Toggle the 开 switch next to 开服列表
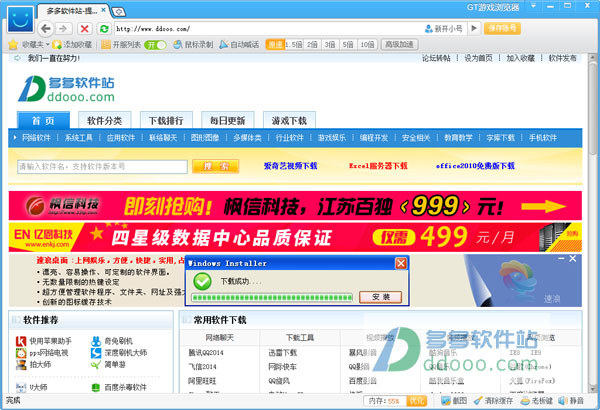Viewport: 600px width, 410px height. coord(155,45)
